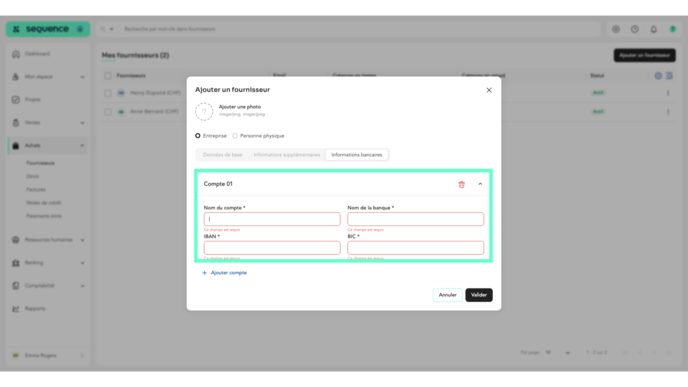Collapse the Compte 01 section

480,184
